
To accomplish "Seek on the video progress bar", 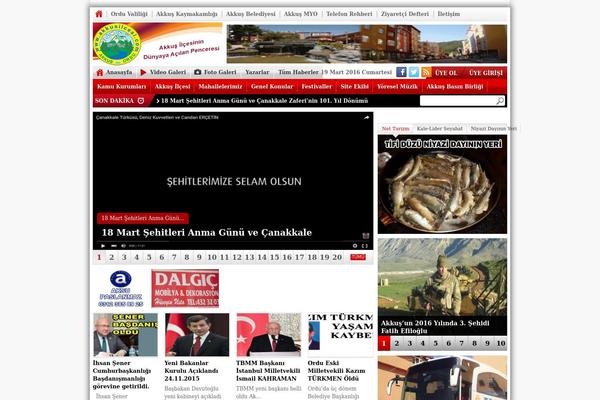I will pyautogui.click(x=233, y=241).
